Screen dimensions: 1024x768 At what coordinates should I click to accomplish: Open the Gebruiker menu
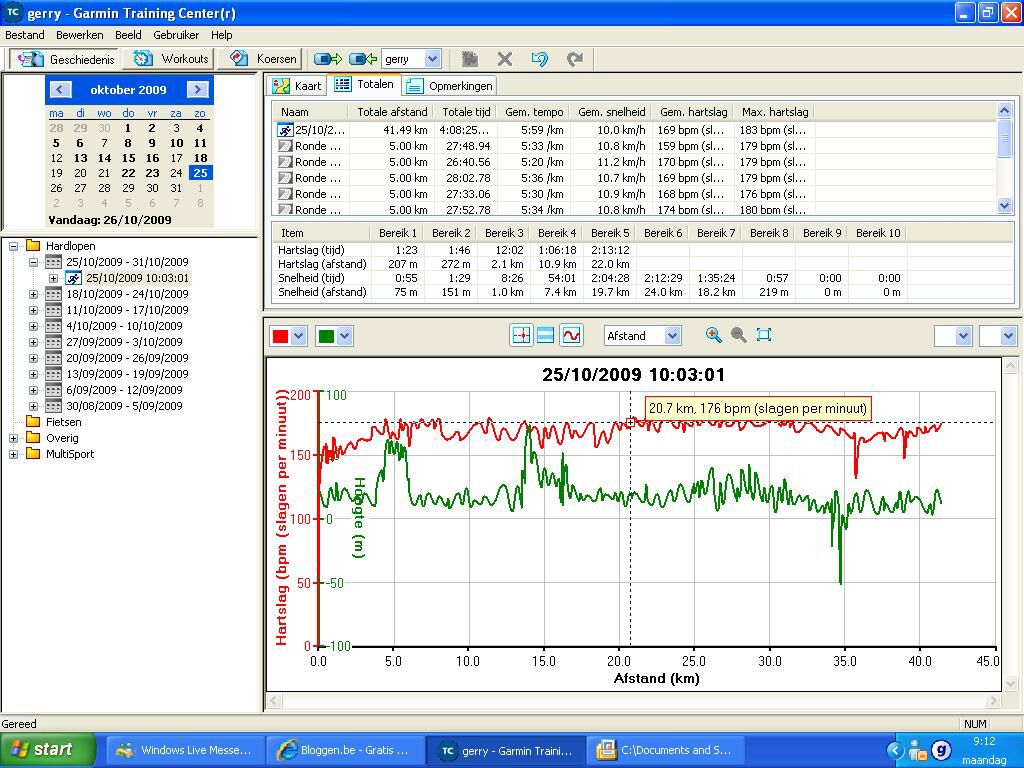click(176, 35)
